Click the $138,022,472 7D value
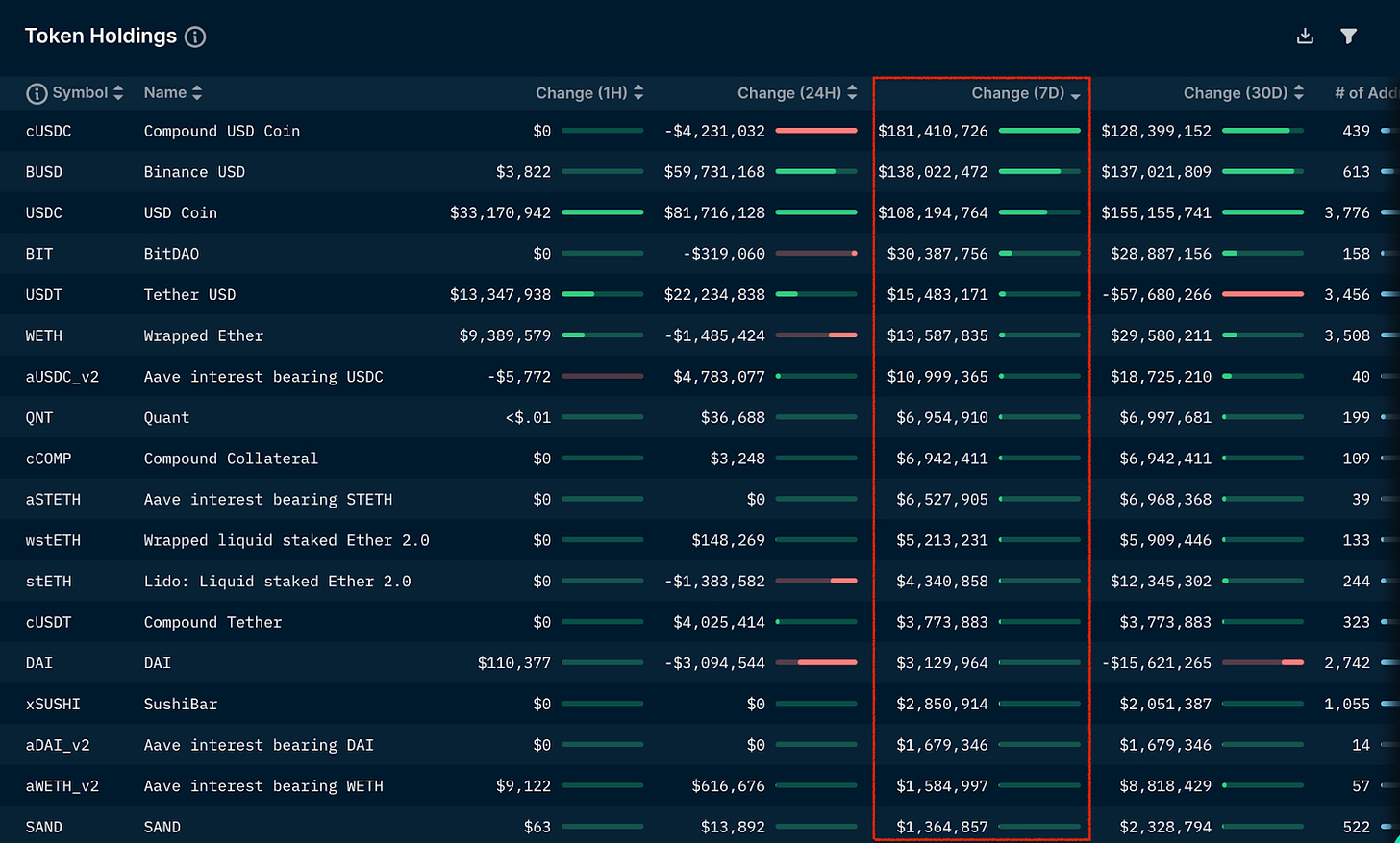1400x843 pixels. tap(933, 172)
